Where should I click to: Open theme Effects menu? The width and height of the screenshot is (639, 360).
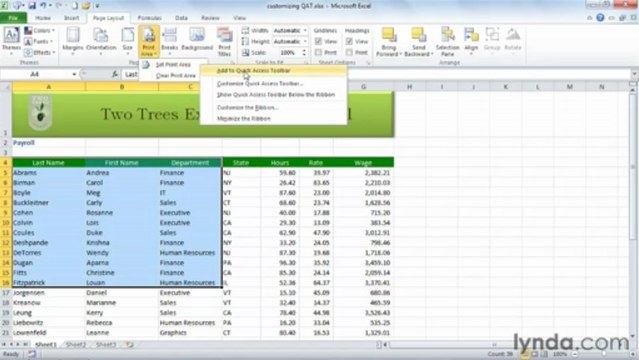40,53
